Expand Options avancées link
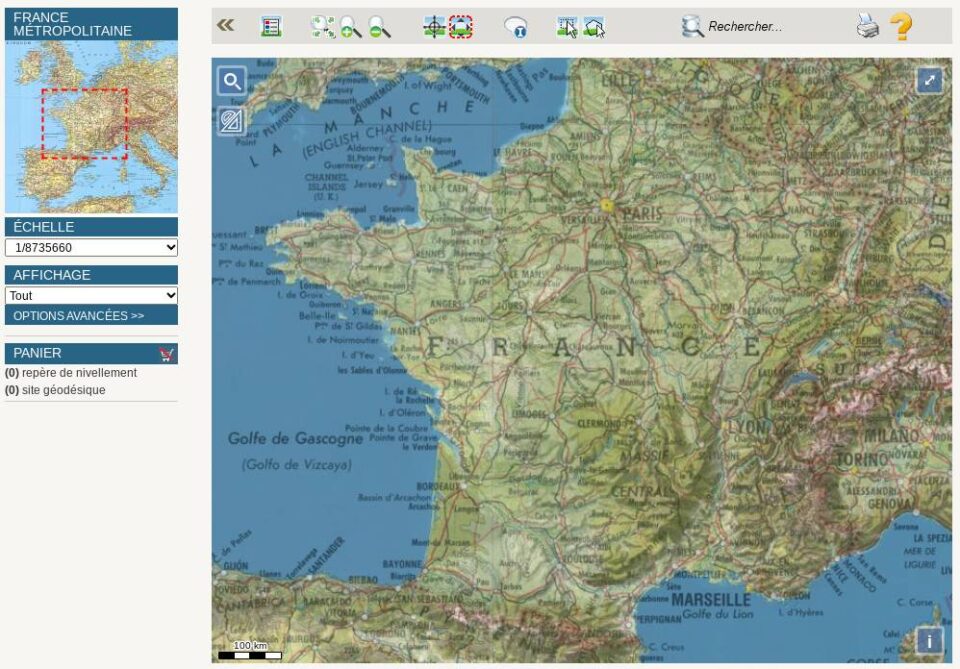This screenshot has height=669, width=960. [79, 316]
